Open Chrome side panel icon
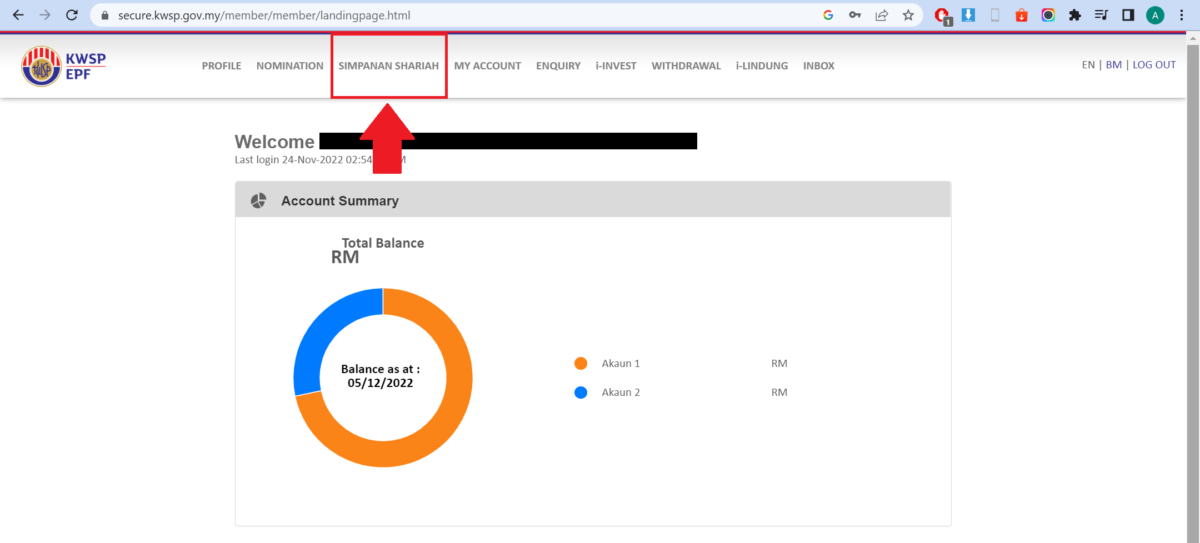Viewport: 1200px width, 543px height. (x=1128, y=15)
